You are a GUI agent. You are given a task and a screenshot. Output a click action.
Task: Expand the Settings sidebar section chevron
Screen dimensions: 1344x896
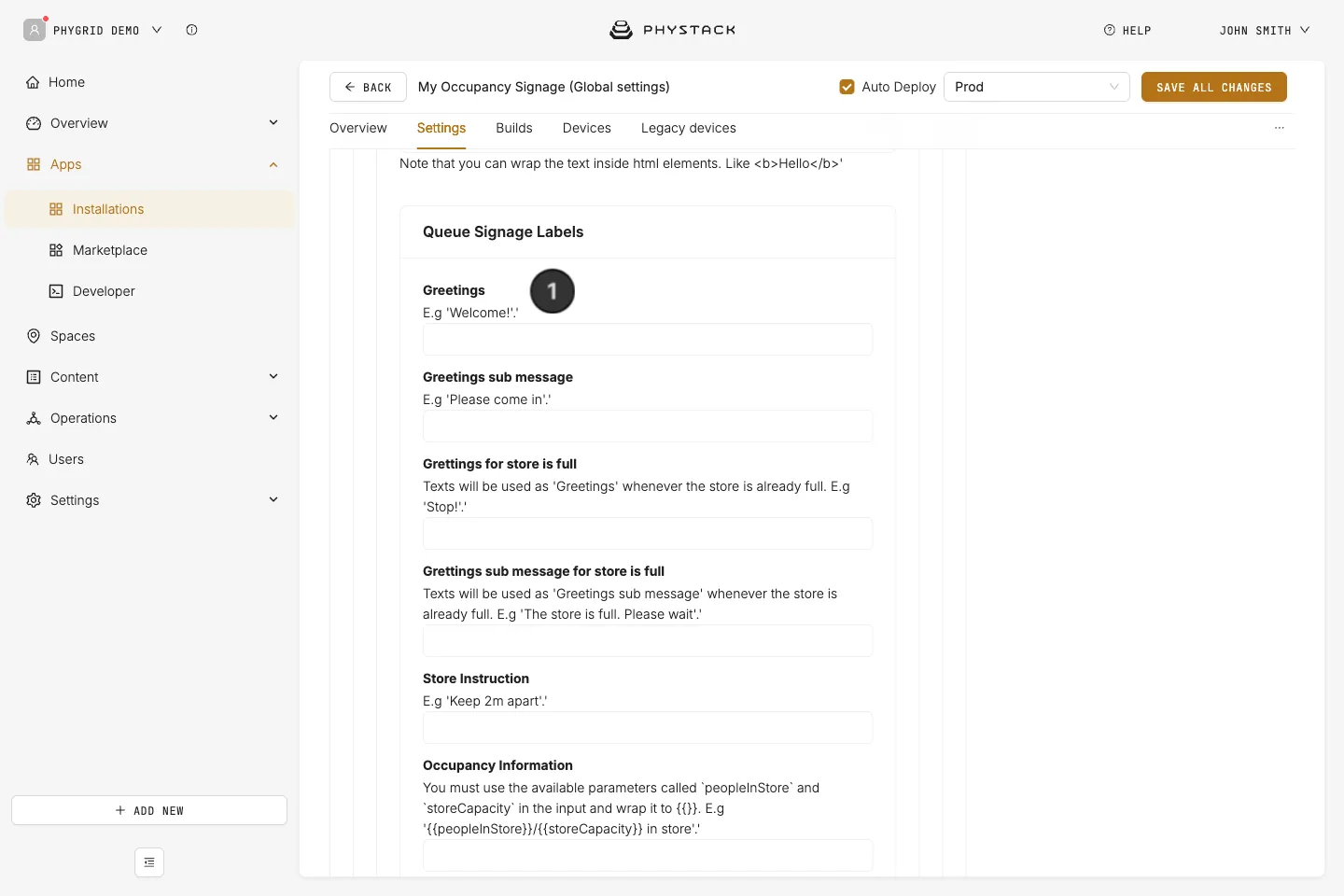(x=273, y=499)
